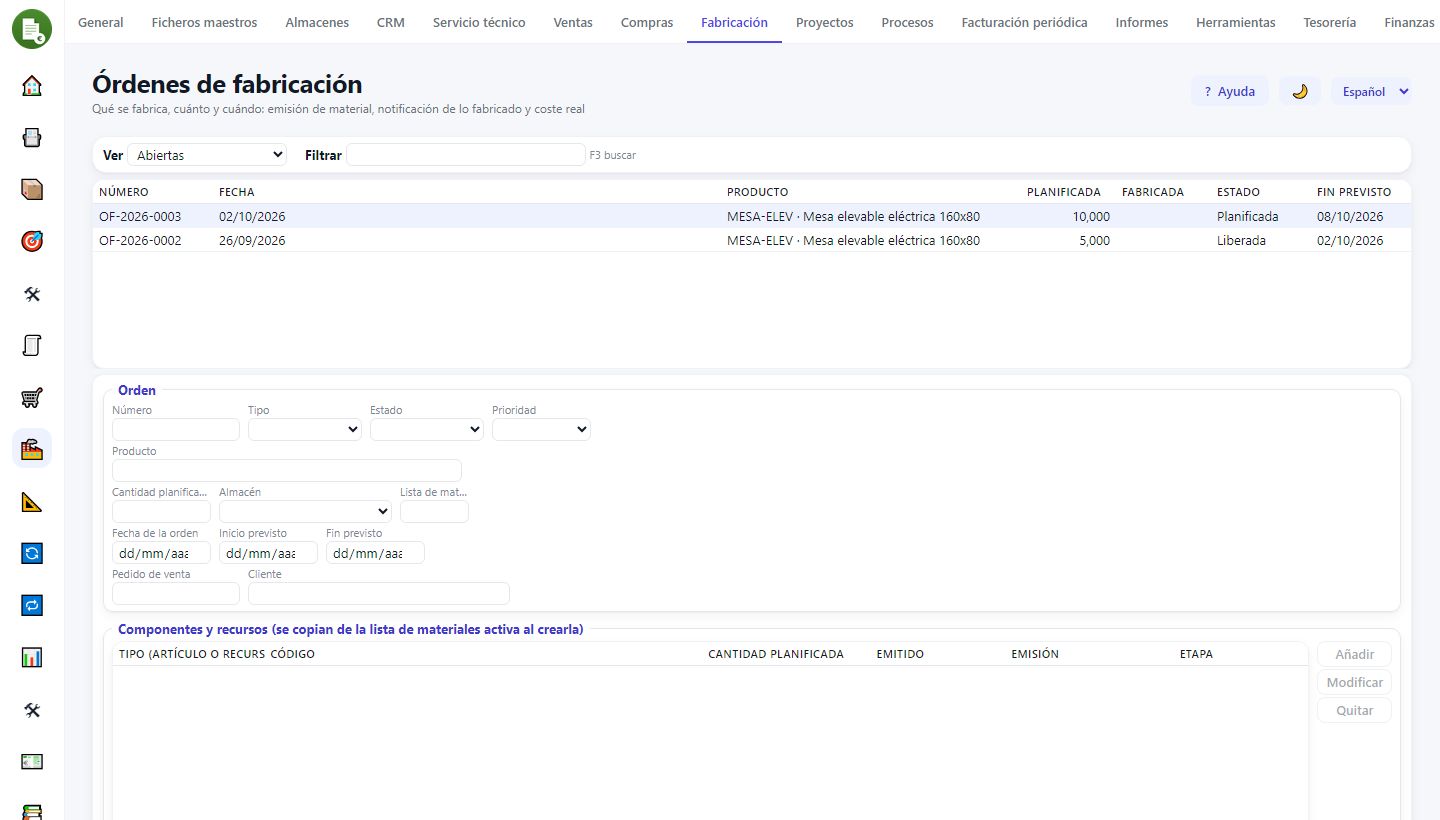Click the Fin previsto date field

[375, 552]
